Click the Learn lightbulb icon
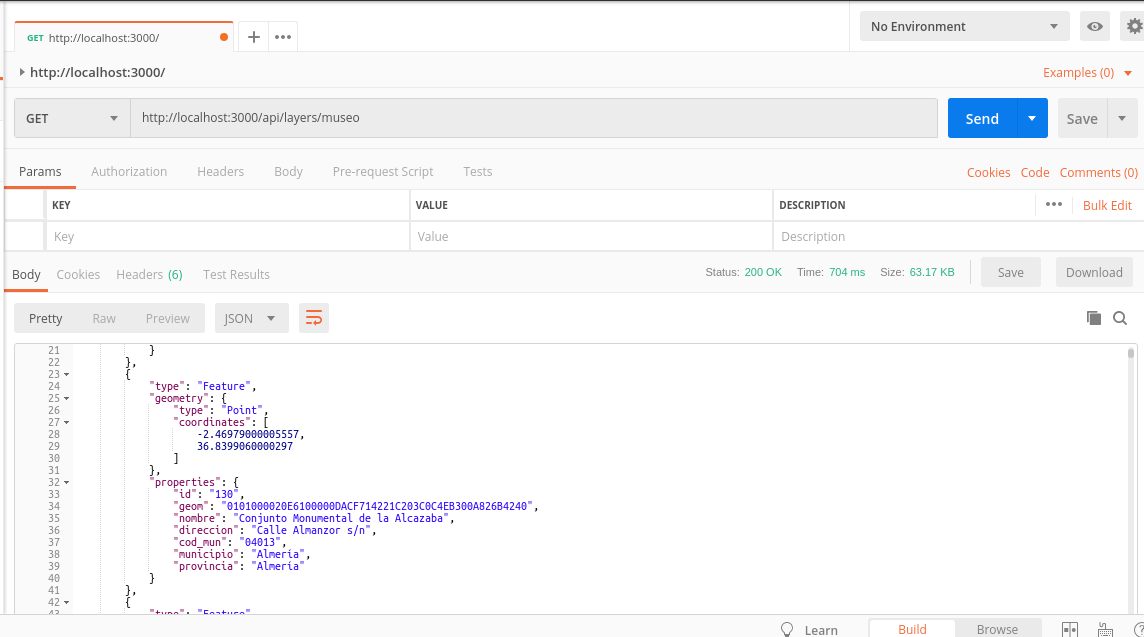This screenshot has height=637, width=1144. pos(787,629)
